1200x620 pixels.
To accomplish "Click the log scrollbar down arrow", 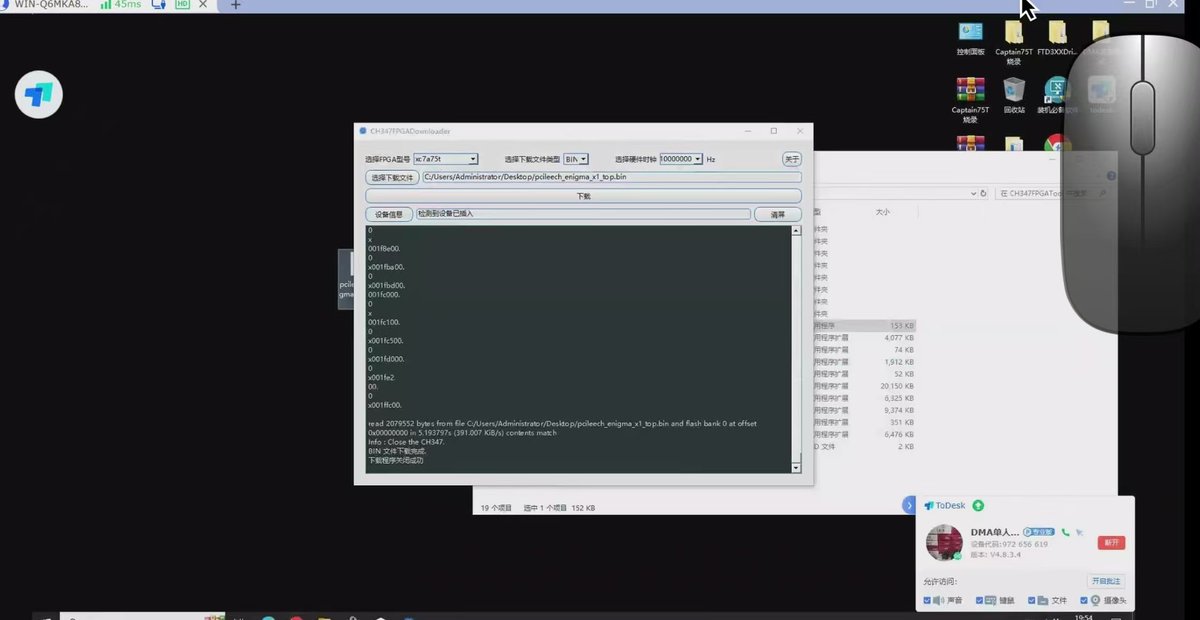I will [x=797, y=468].
